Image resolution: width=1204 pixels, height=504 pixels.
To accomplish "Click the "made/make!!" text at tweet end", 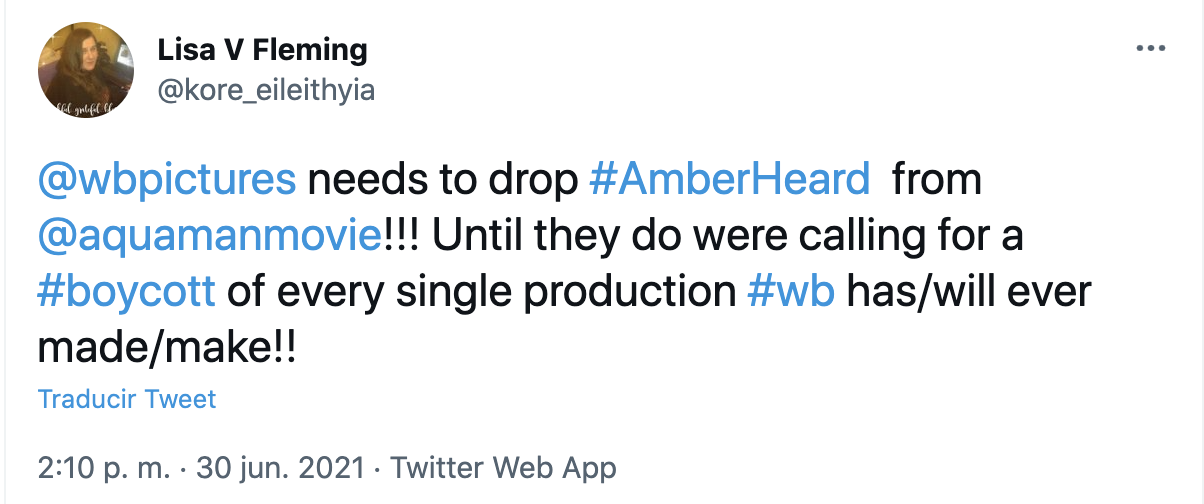I will 167,348.
